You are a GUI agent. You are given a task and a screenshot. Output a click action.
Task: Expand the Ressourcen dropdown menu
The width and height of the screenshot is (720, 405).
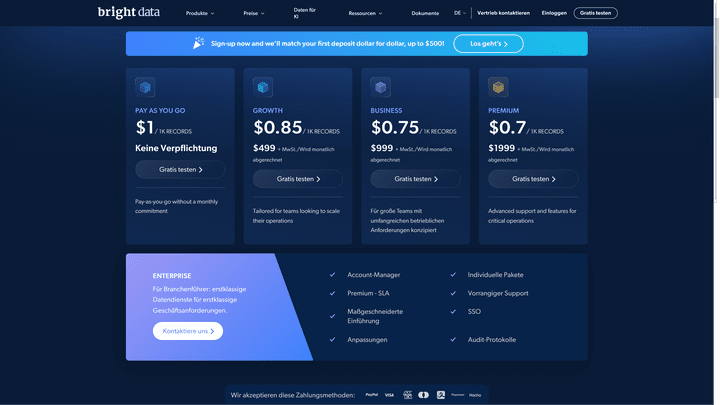tap(365, 13)
